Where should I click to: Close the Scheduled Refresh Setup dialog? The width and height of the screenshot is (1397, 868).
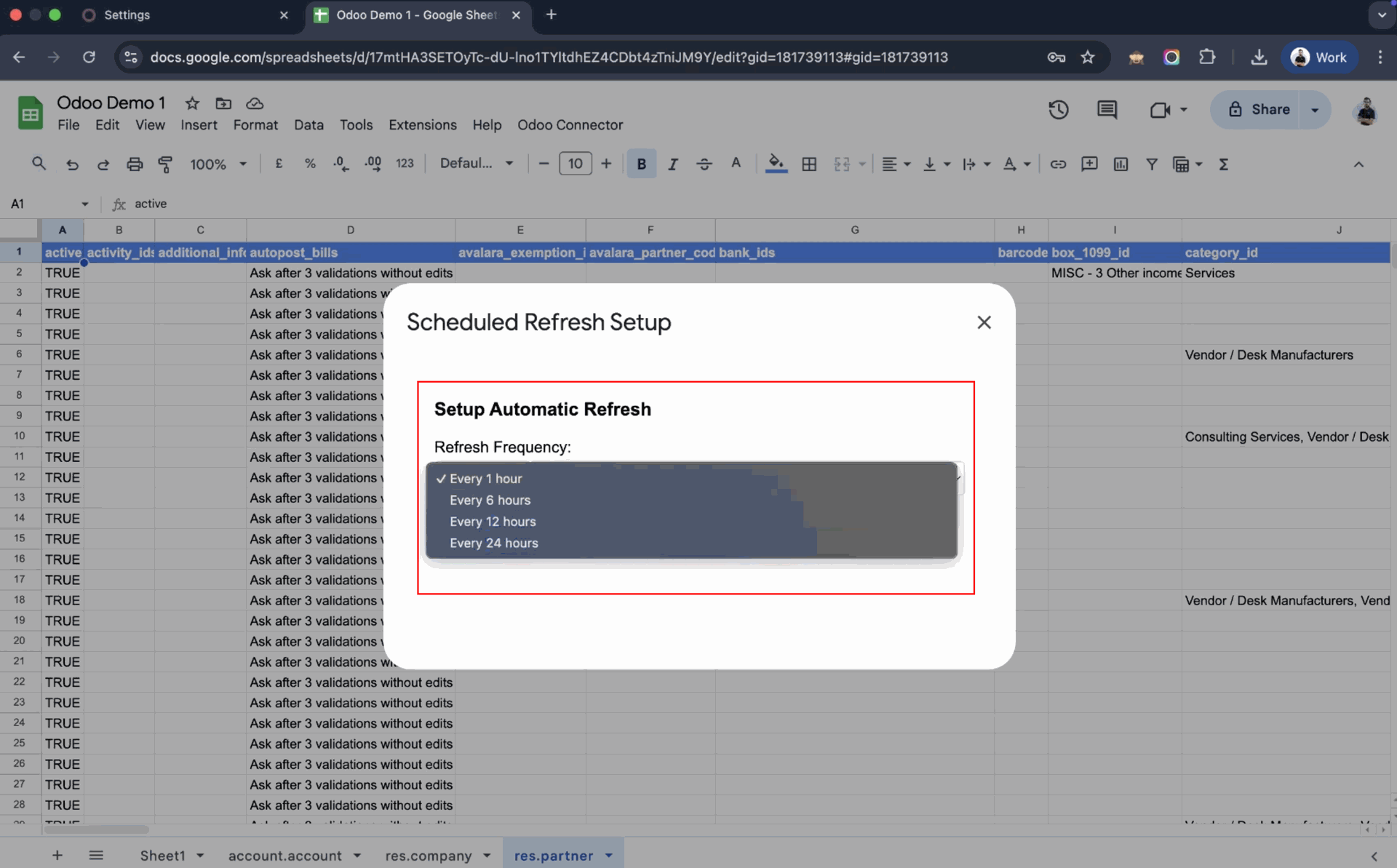984,322
